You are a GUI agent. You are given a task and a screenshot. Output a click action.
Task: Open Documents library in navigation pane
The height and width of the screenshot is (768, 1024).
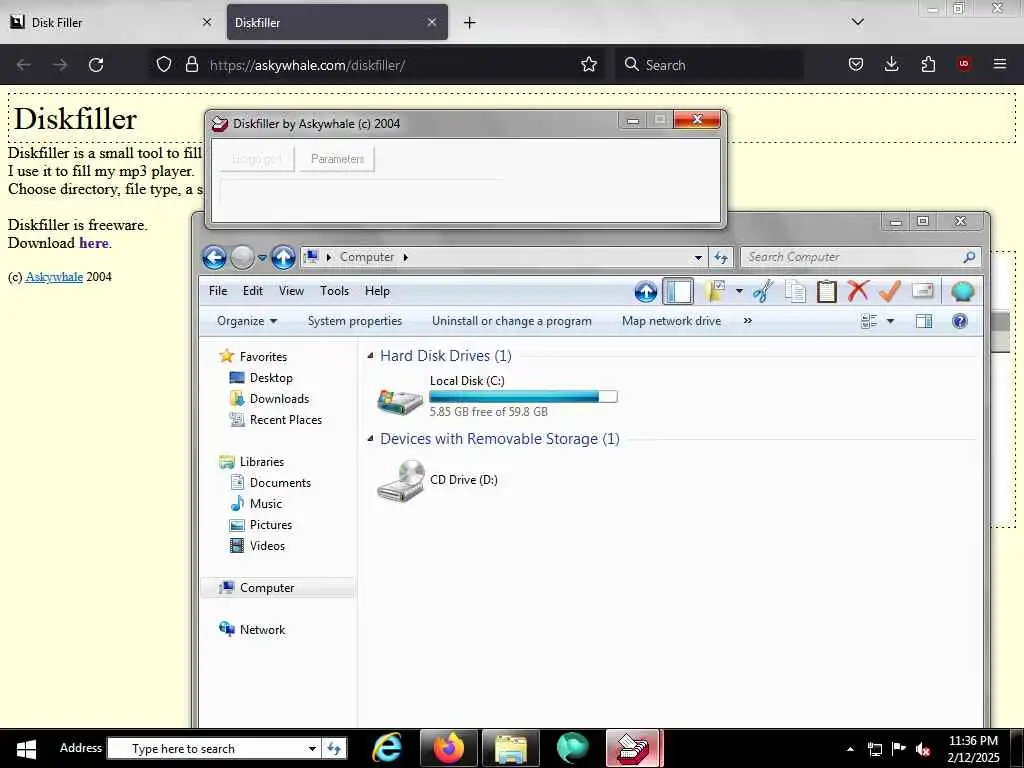click(x=280, y=483)
